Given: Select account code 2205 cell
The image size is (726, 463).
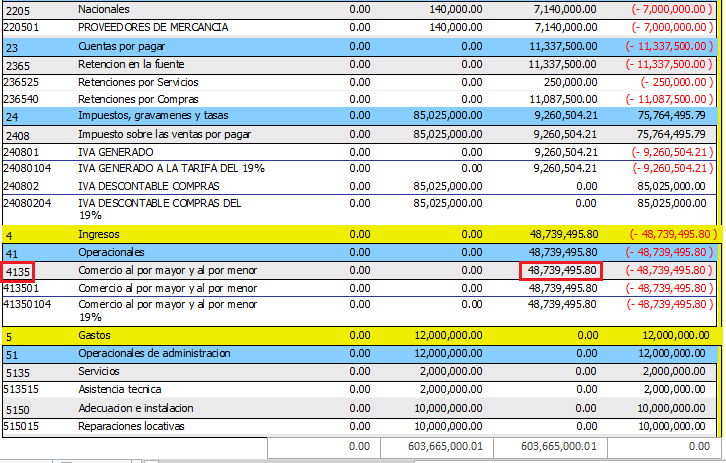Looking at the screenshot, I should 18,10.
